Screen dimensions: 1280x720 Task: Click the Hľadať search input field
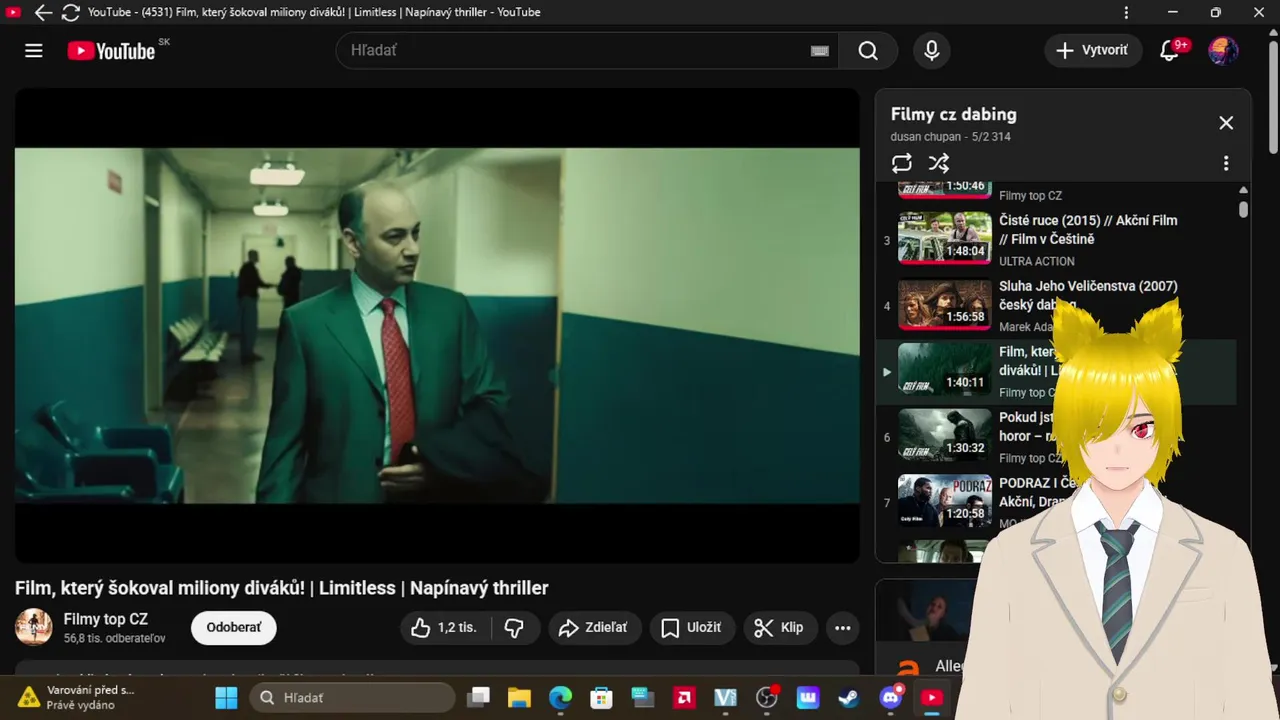pyautogui.click(x=572, y=50)
